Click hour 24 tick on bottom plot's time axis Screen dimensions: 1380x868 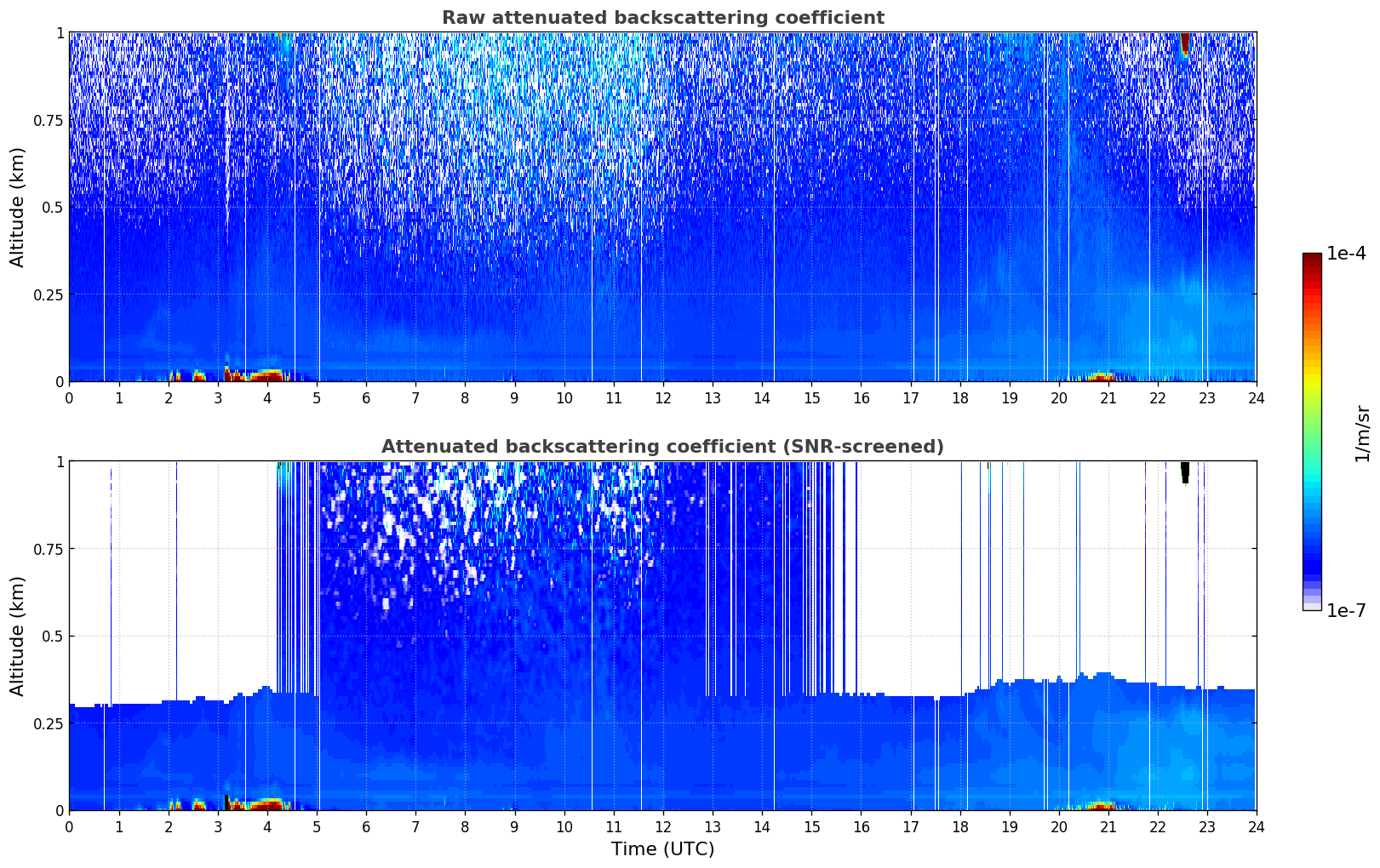pyautogui.click(x=1256, y=826)
